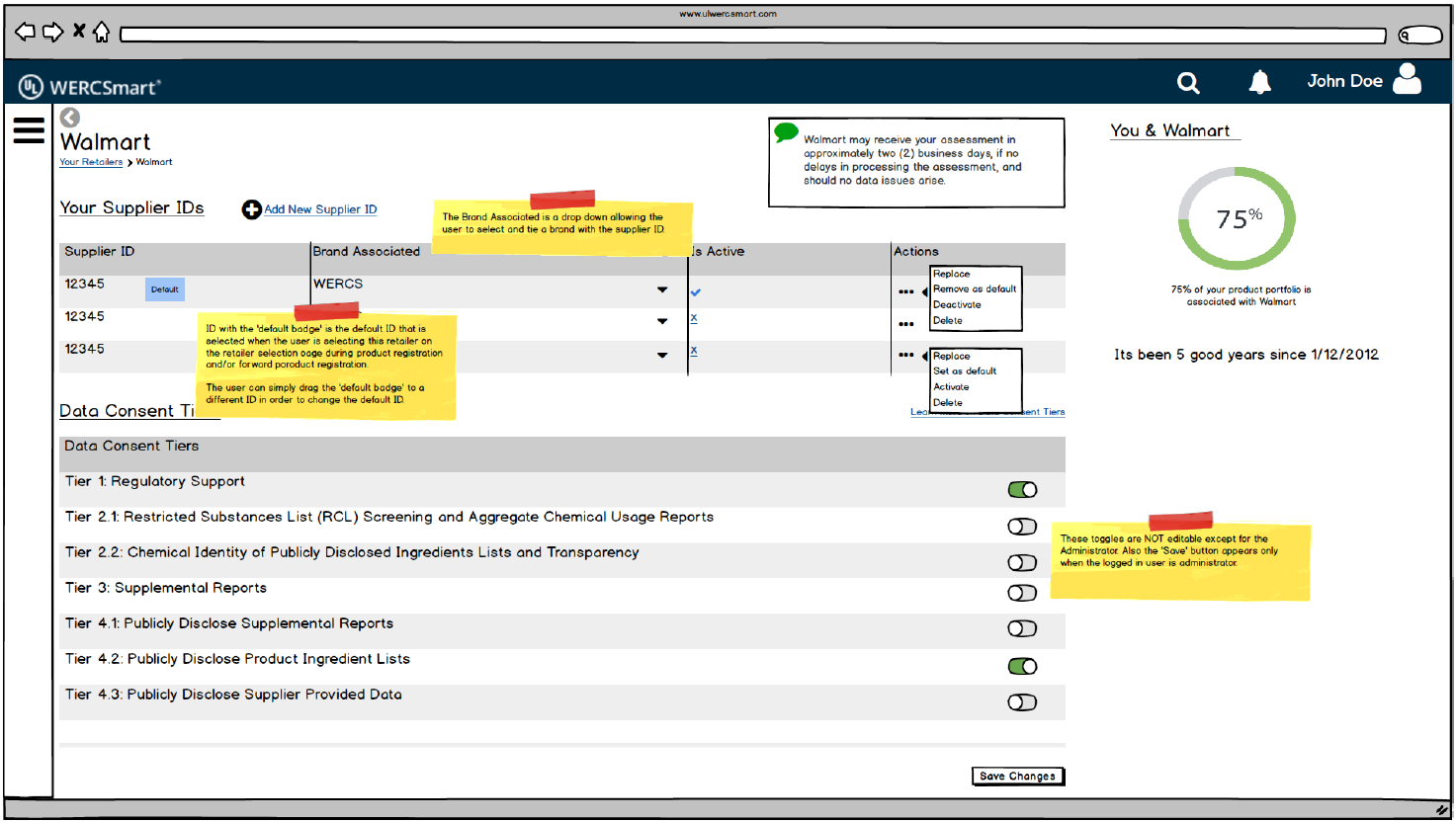The image size is (1456, 822).
Task: Click the browser home icon
Action: [101, 33]
